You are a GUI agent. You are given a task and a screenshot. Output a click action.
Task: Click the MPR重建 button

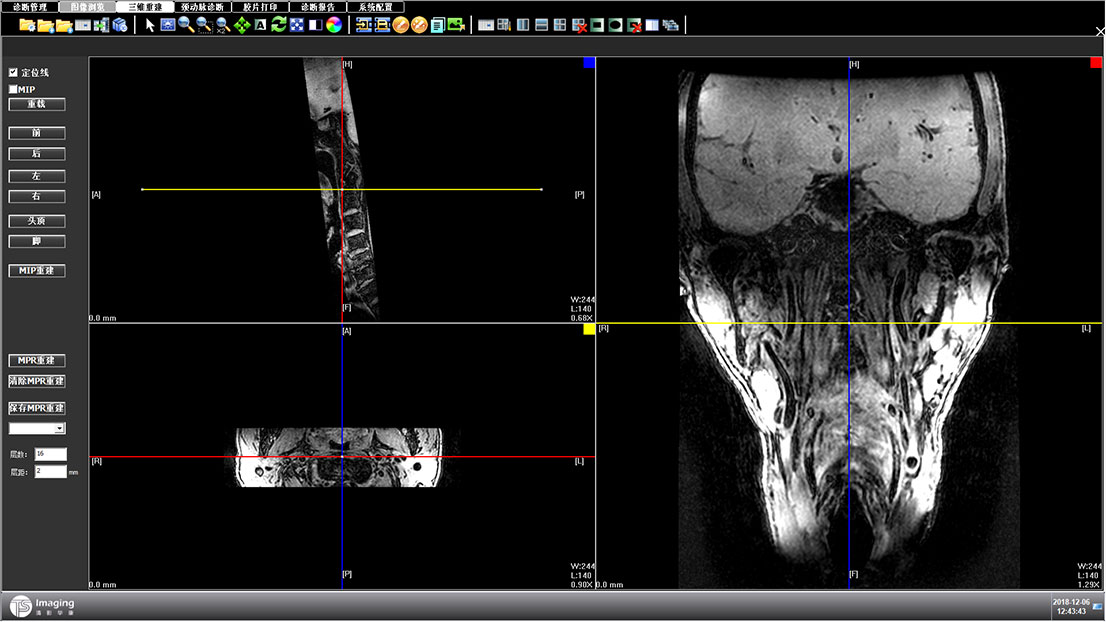coord(37,360)
